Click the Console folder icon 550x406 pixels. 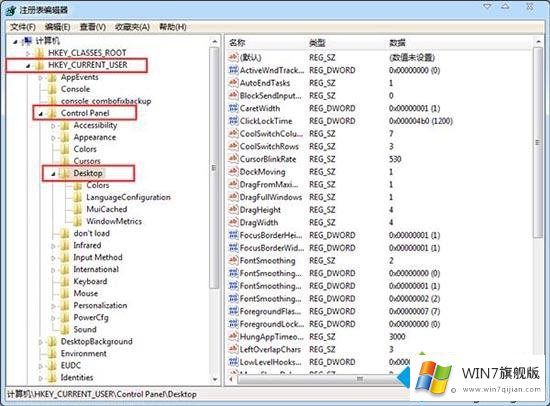point(52,89)
